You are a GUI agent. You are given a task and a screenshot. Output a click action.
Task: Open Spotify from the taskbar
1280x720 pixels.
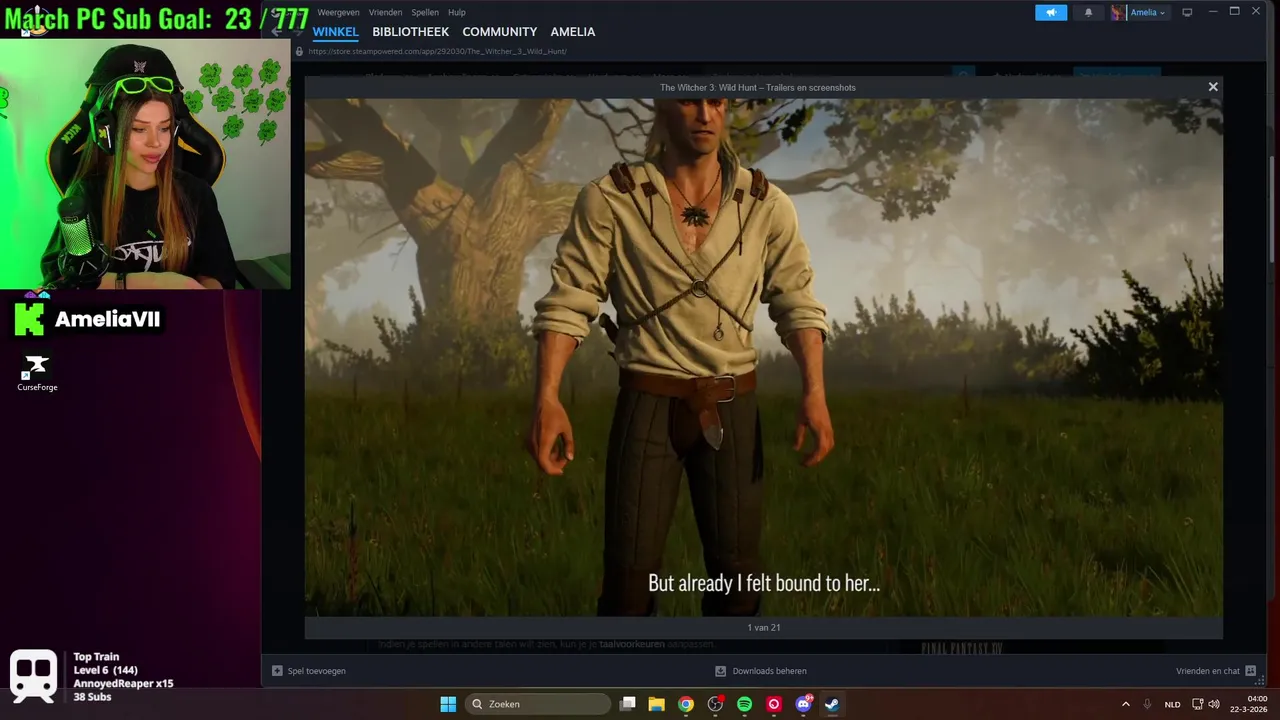[744, 704]
